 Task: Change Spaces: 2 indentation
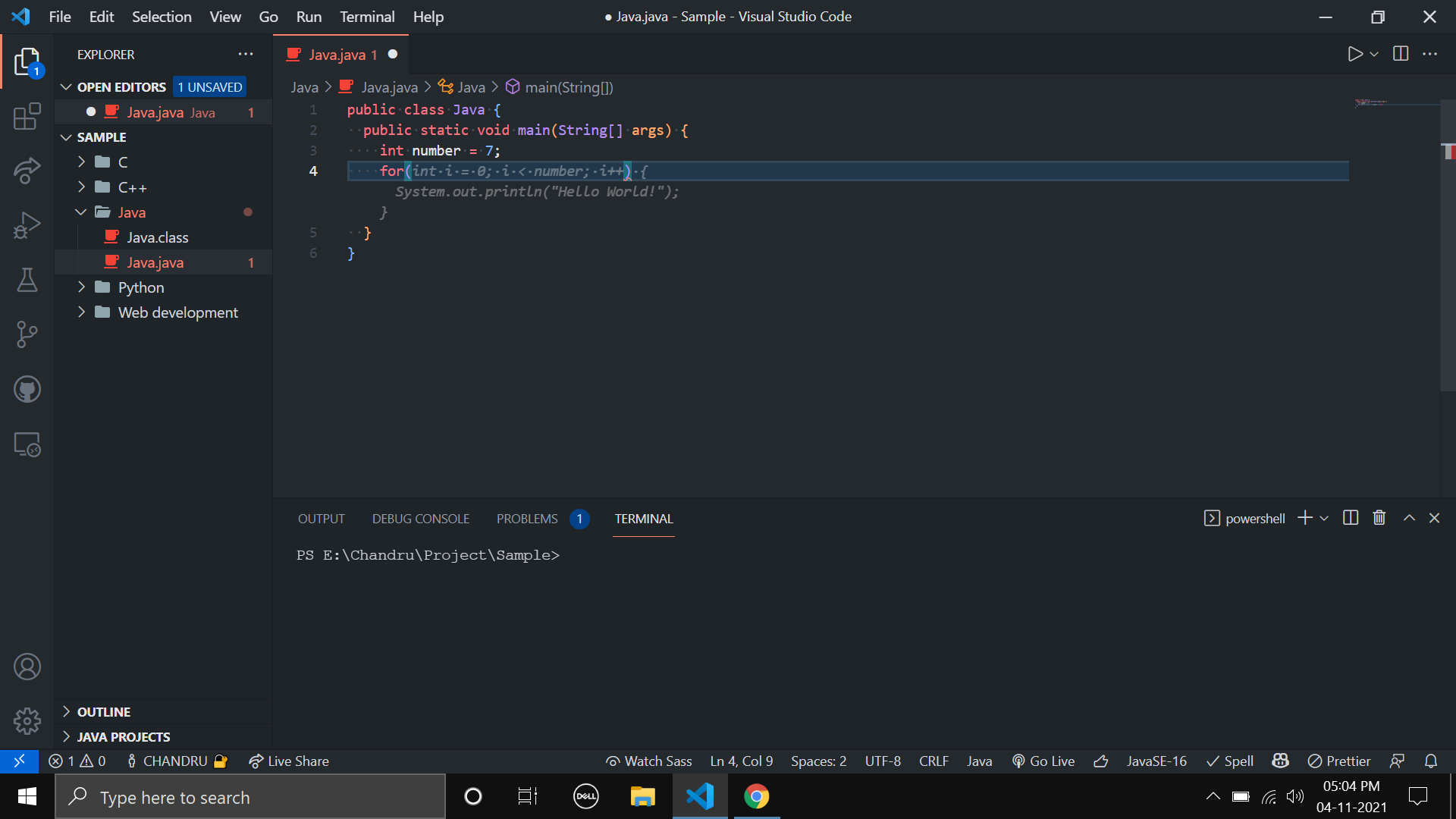(819, 761)
